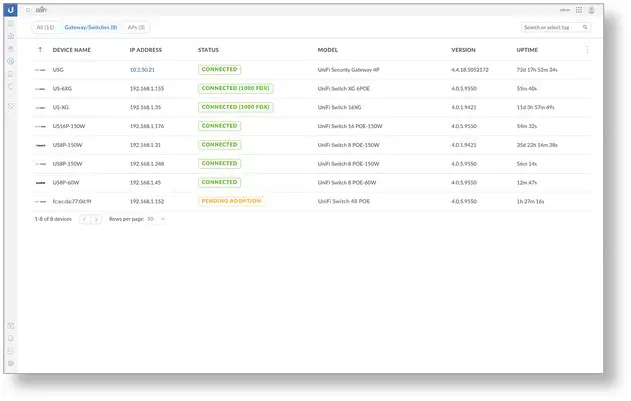Click the US-XG device icon
631x401 pixels.
(x=40, y=108)
